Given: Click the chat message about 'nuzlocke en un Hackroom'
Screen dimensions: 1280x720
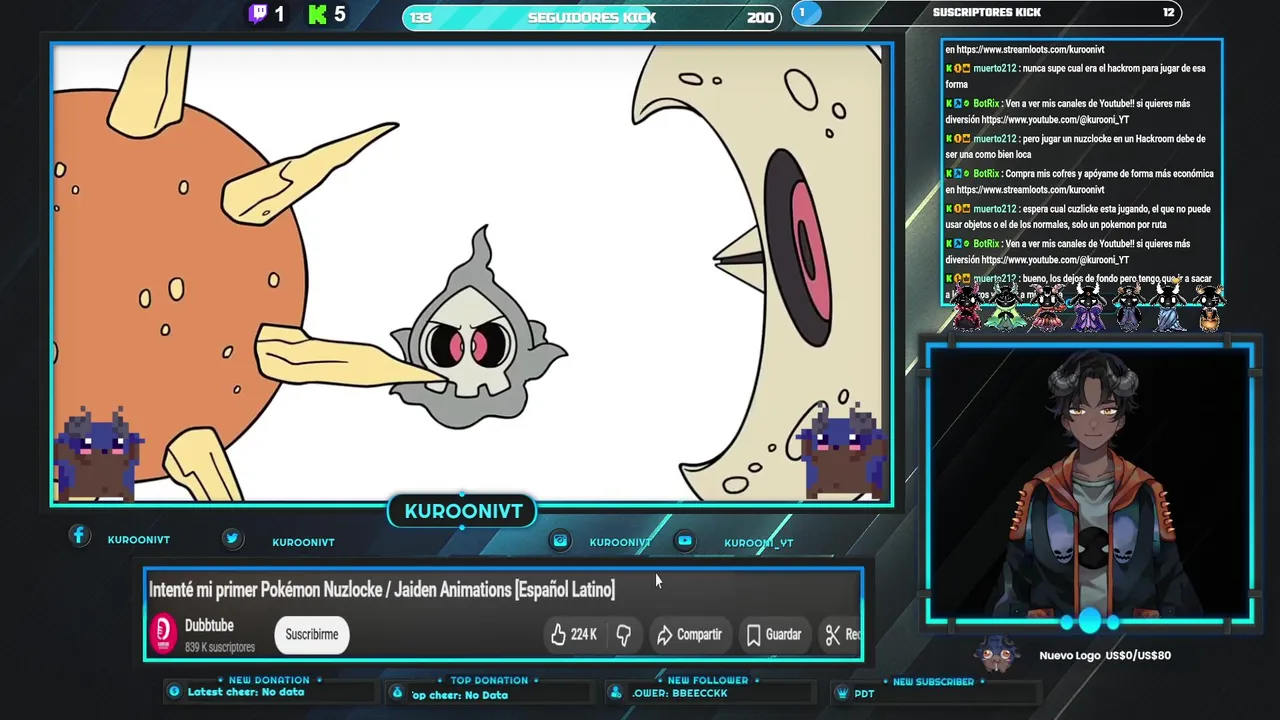Looking at the screenshot, I should click(x=1077, y=146).
